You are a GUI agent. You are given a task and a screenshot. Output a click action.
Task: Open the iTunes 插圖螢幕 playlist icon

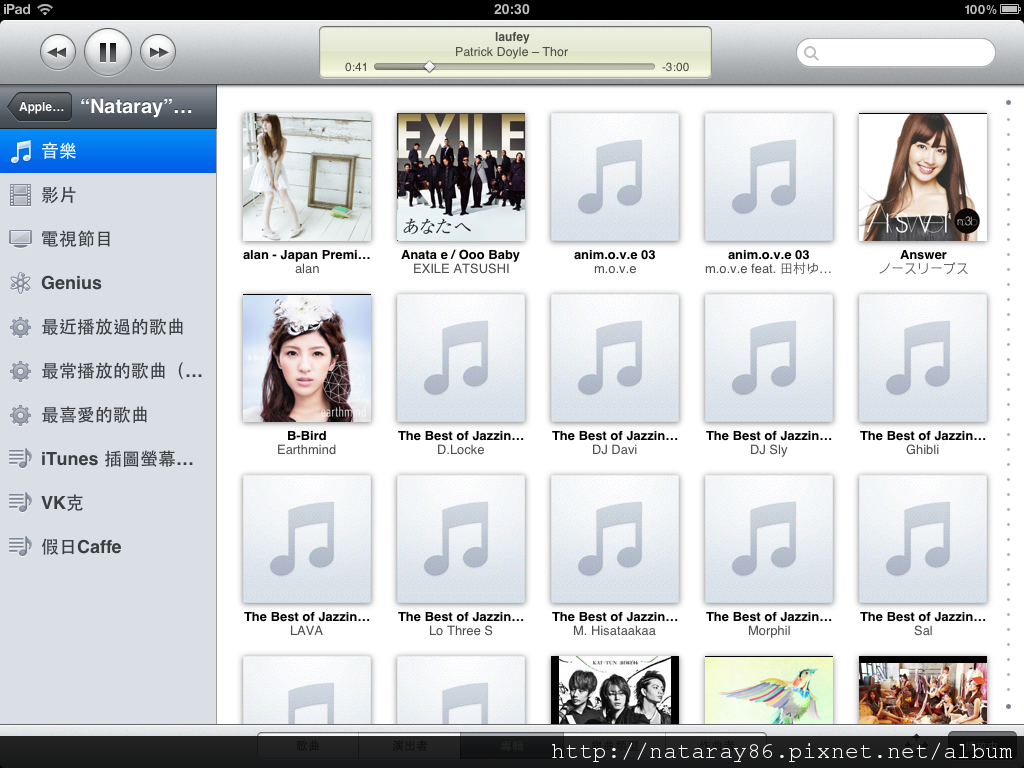click(x=20, y=458)
